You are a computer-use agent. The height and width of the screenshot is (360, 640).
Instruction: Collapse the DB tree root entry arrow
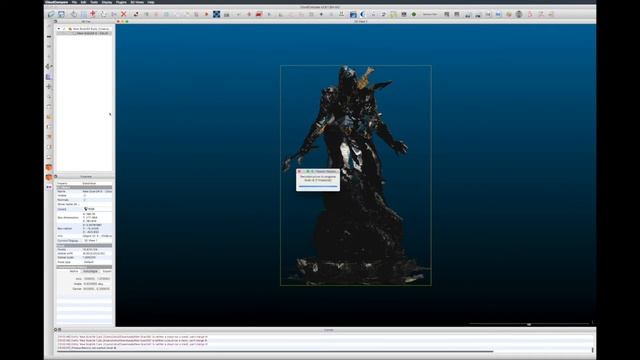59,29
